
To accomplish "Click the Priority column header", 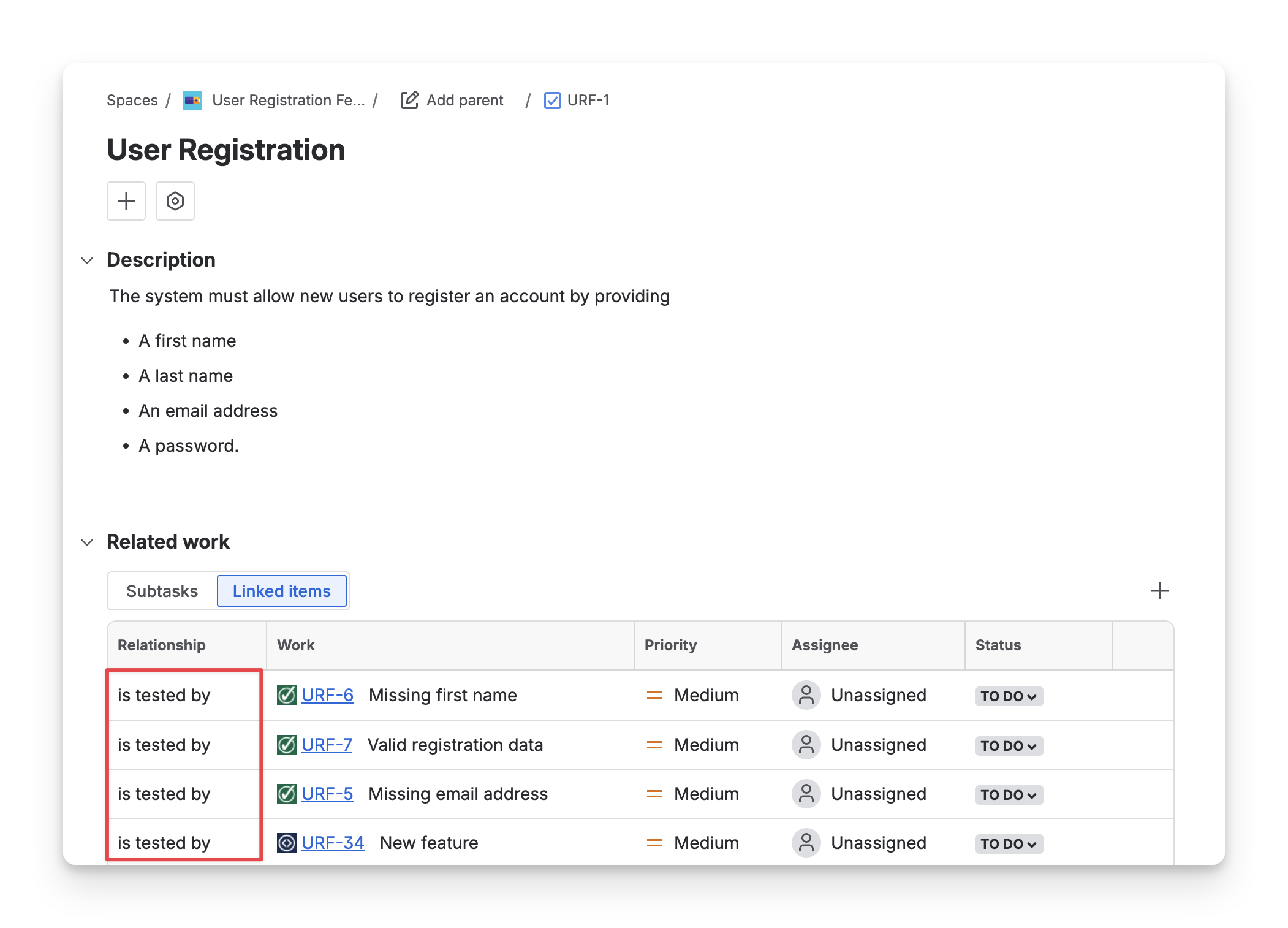I will 670,645.
